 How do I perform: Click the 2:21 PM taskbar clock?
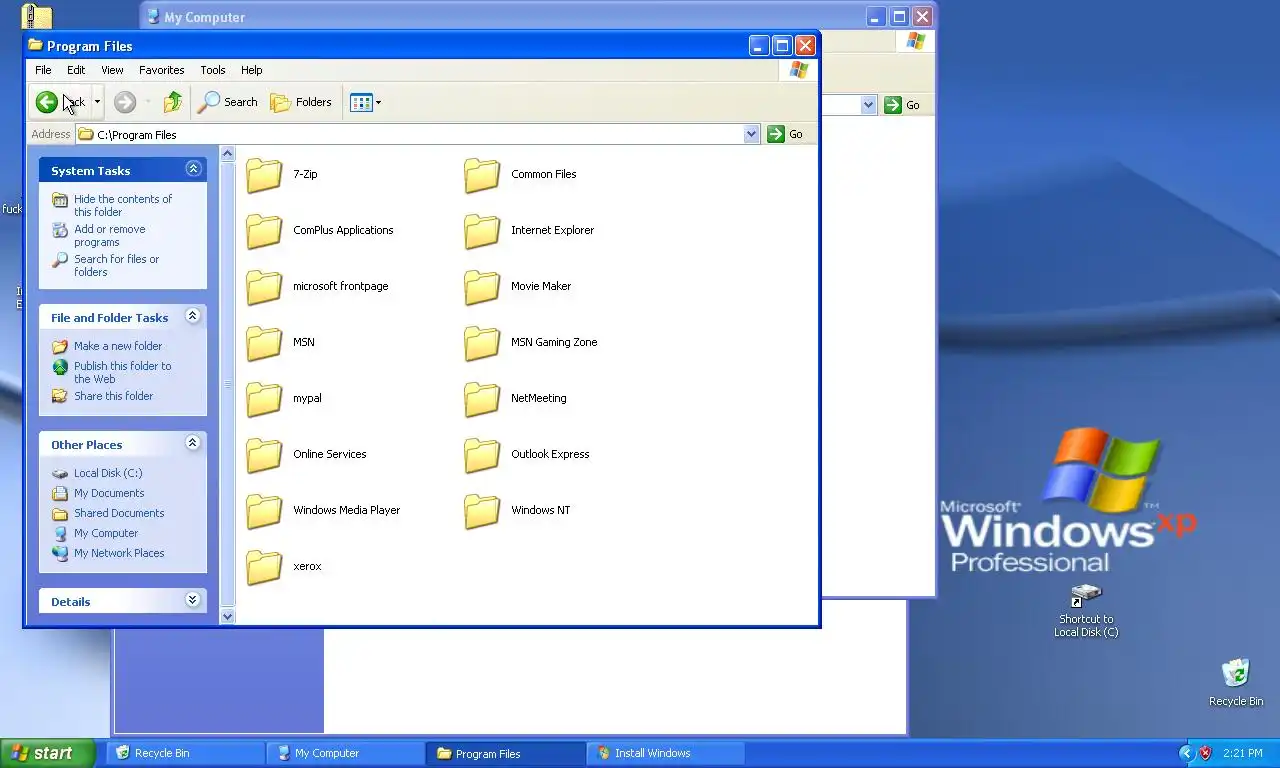click(1243, 753)
